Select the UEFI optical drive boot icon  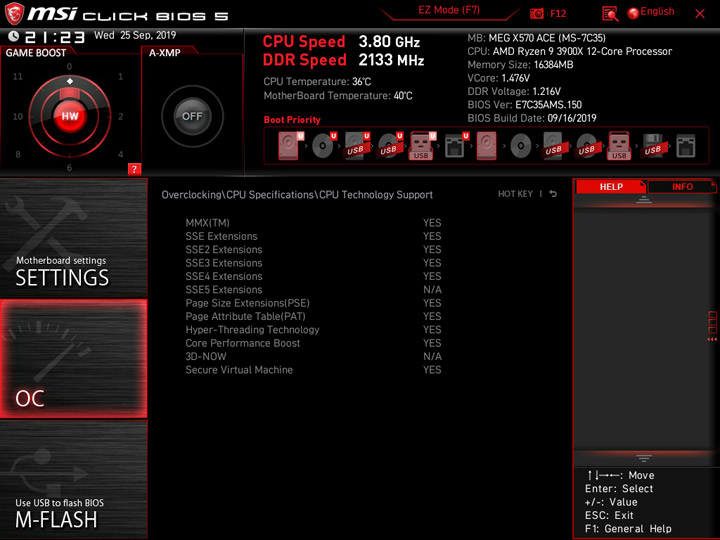[324, 146]
